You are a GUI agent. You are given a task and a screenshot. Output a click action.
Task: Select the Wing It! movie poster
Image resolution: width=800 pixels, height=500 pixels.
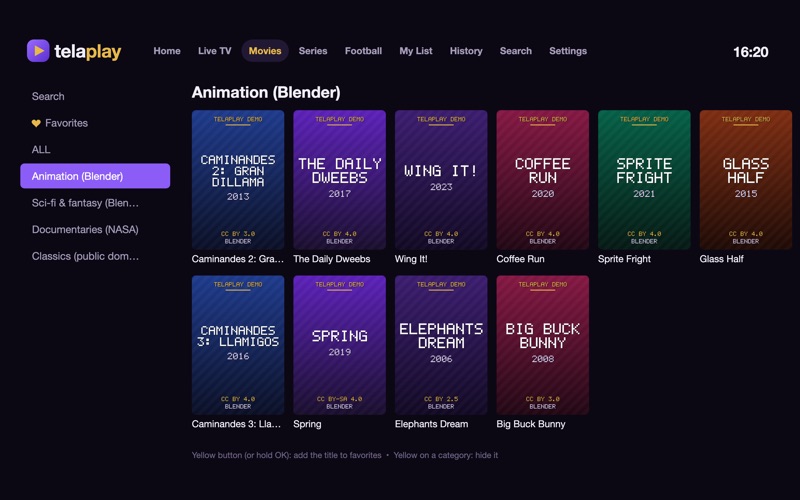(x=441, y=180)
